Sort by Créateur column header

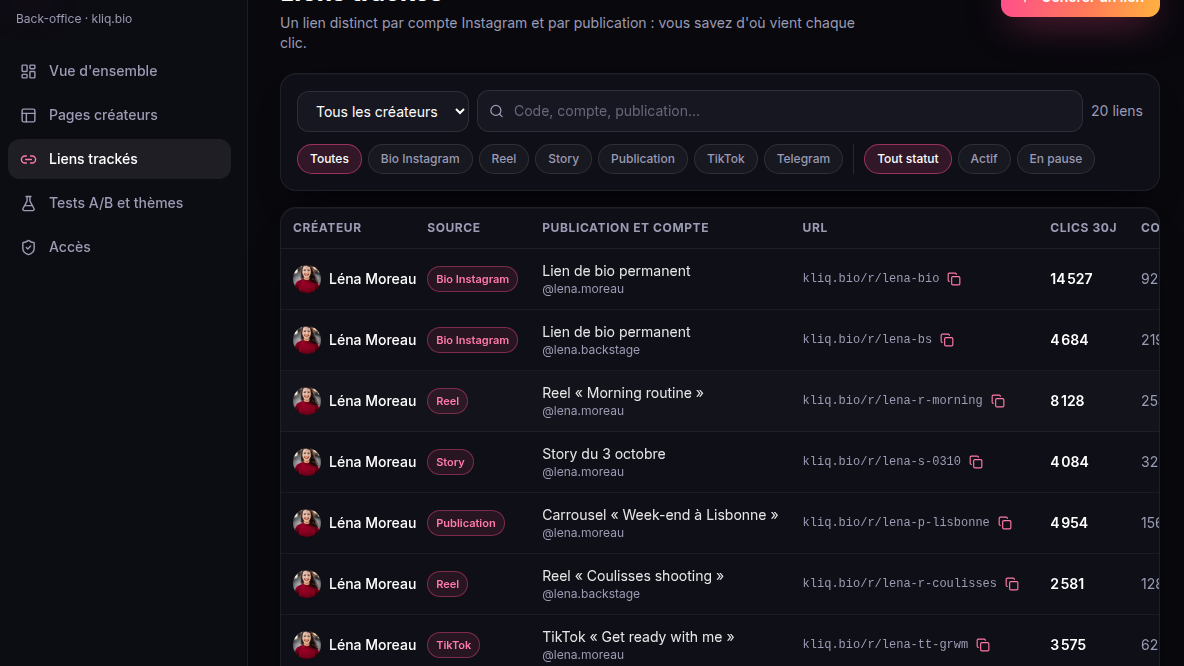pos(327,227)
